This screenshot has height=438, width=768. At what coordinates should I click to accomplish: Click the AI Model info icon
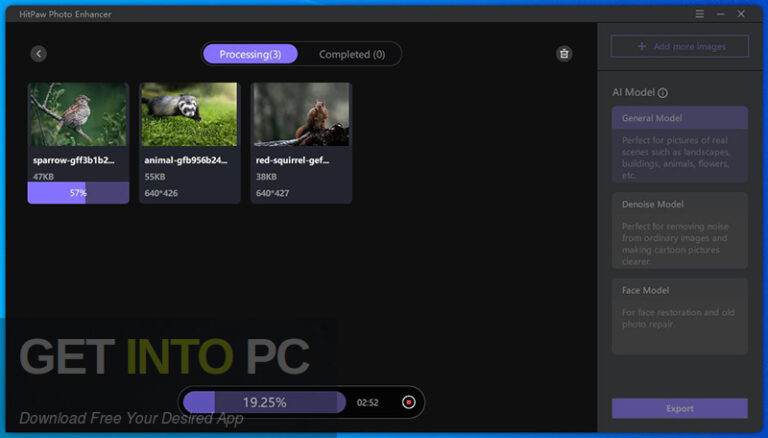pyautogui.click(x=663, y=93)
